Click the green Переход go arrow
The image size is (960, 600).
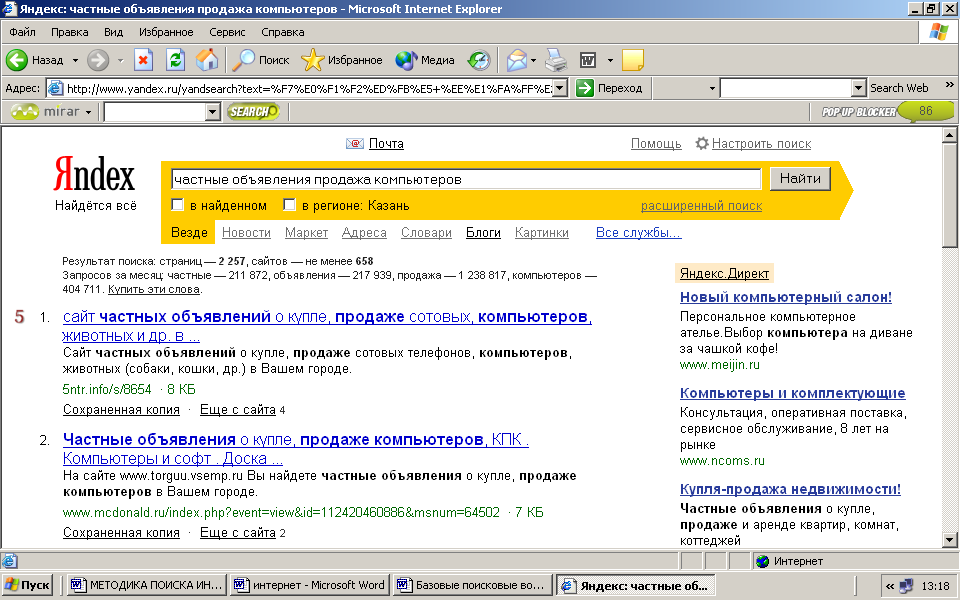click(585, 88)
